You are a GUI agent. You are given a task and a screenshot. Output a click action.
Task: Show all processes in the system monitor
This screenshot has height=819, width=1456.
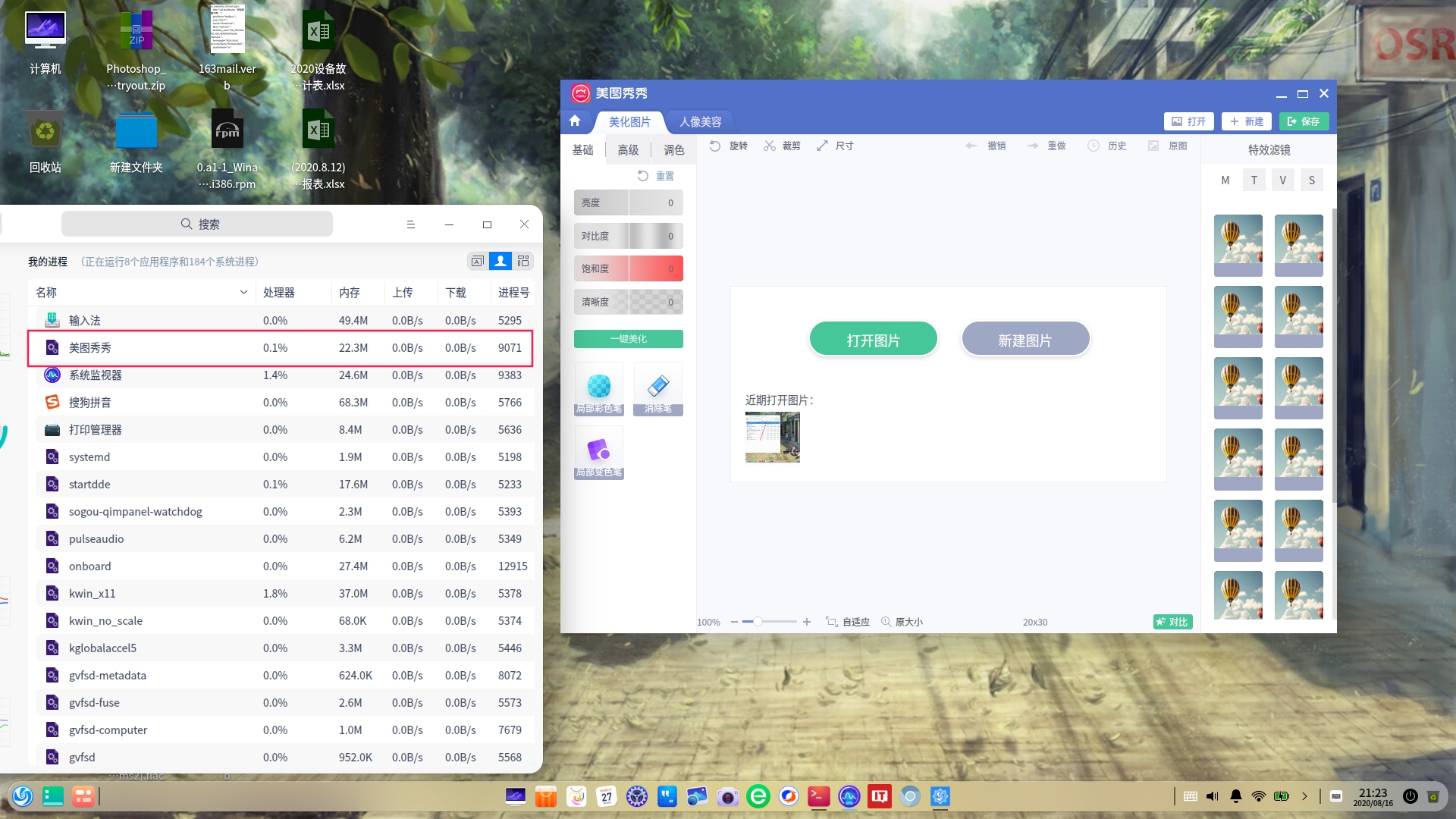click(x=523, y=262)
